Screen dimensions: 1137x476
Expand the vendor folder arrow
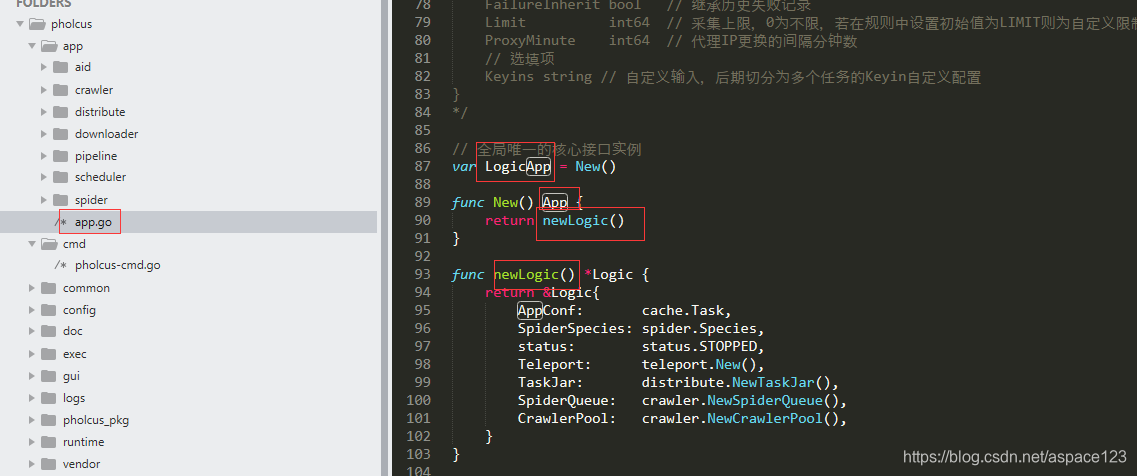point(32,464)
